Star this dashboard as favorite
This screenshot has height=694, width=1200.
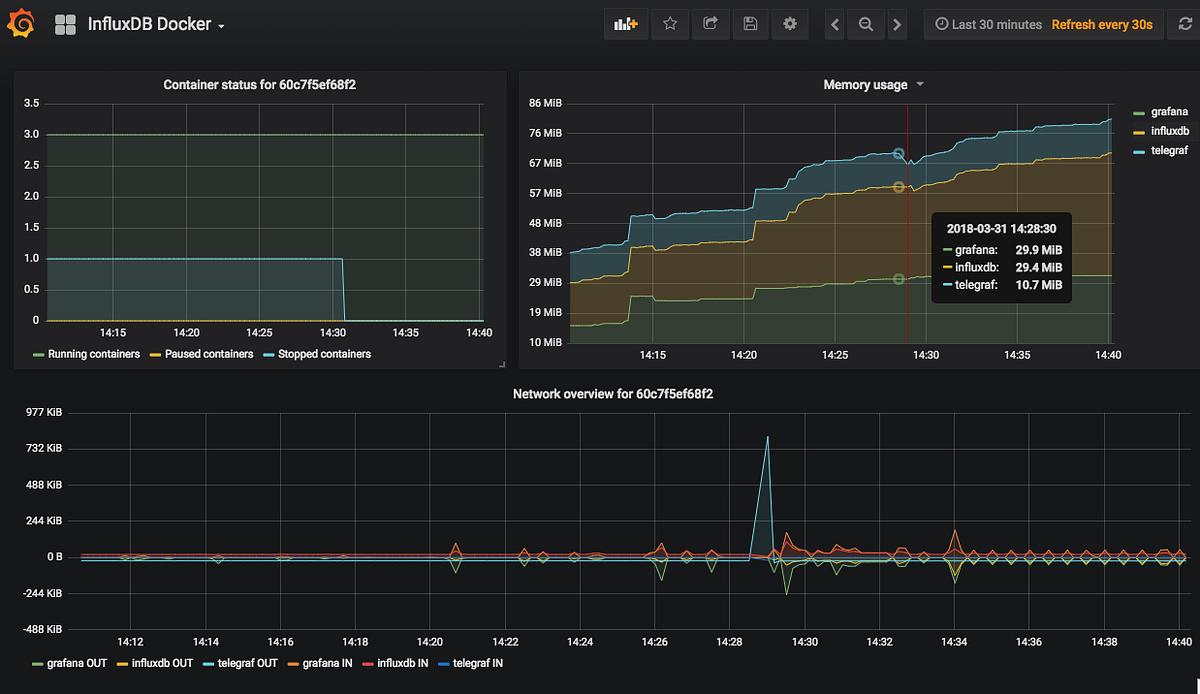(671, 24)
